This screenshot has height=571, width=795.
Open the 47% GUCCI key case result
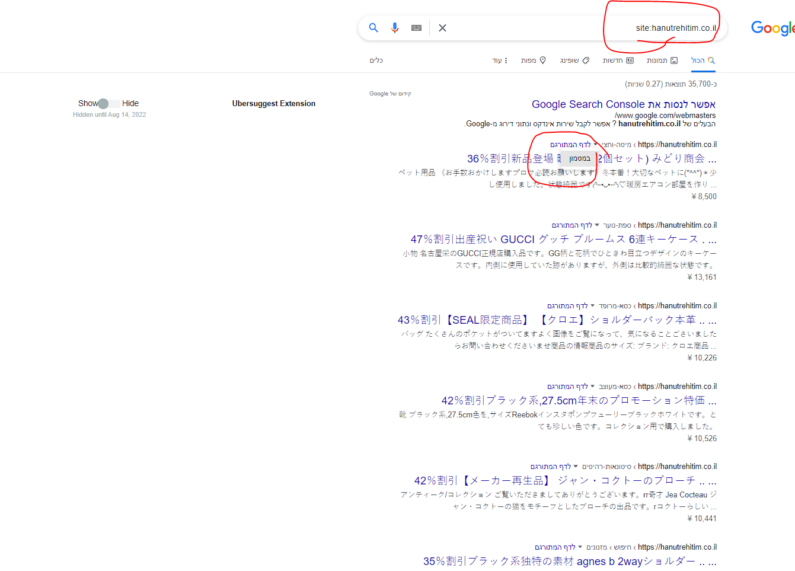pos(564,240)
